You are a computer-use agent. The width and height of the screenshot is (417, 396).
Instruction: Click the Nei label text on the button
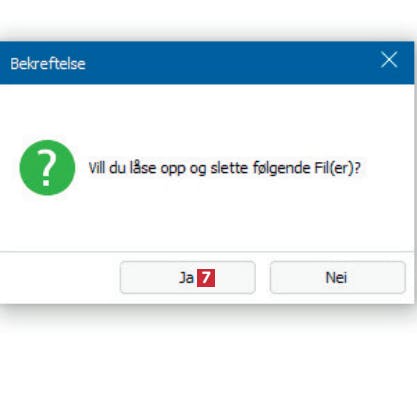click(x=336, y=277)
